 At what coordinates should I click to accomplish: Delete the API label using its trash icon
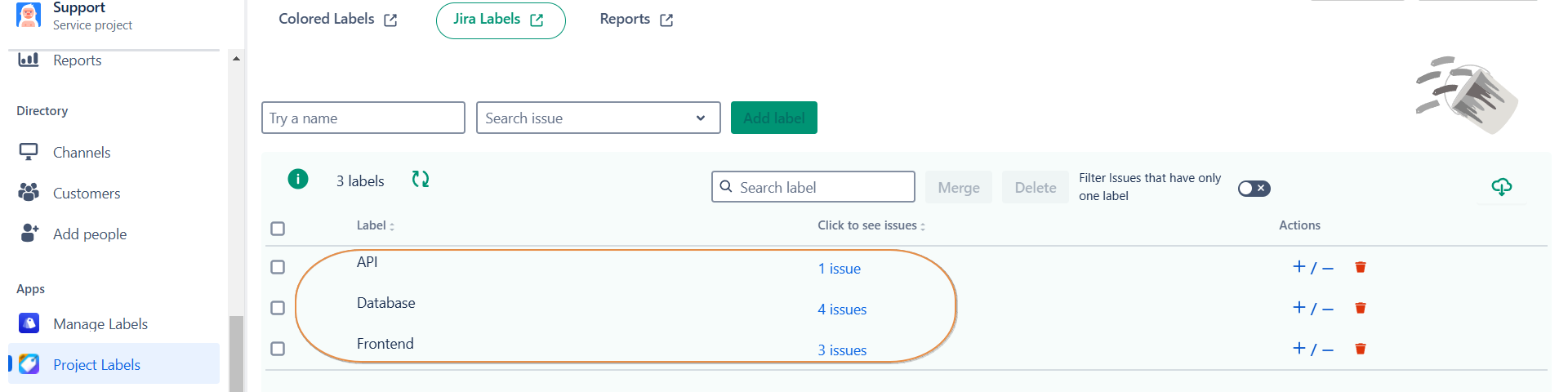coord(1361,267)
